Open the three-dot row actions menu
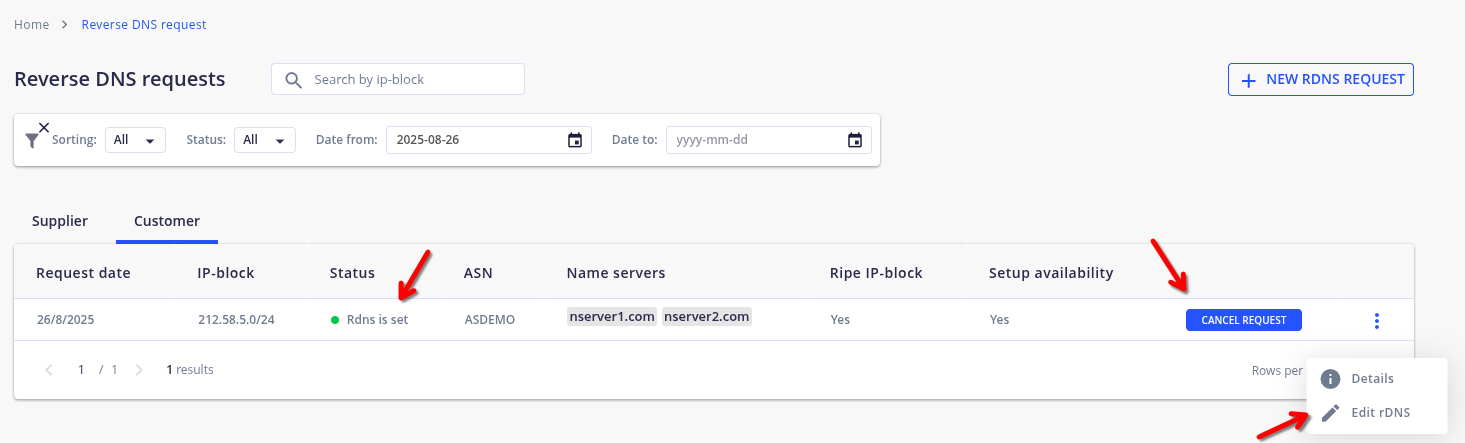Image resolution: width=1465 pixels, height=443 pixels. pos(1377,321)
